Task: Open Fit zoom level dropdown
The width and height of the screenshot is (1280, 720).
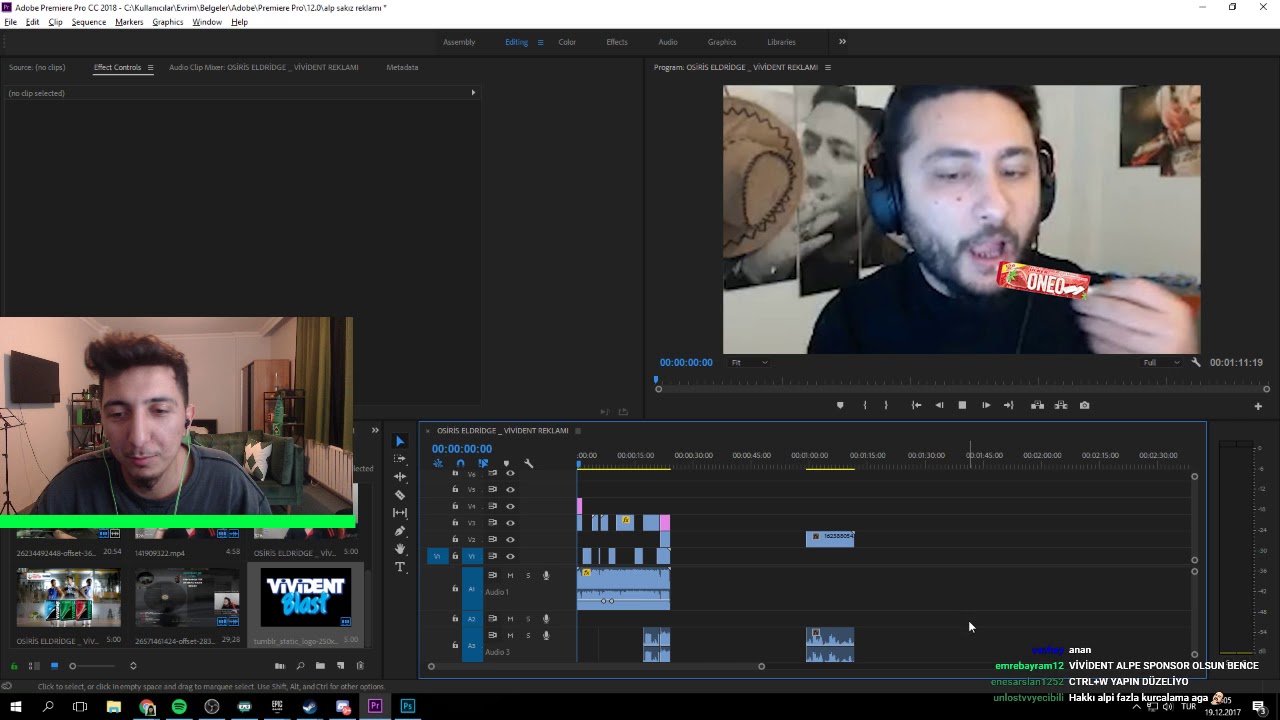Action: 748,362
